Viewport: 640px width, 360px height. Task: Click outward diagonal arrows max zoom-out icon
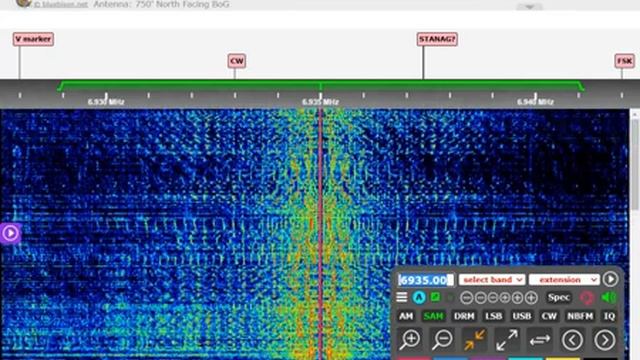pos(507,340)
